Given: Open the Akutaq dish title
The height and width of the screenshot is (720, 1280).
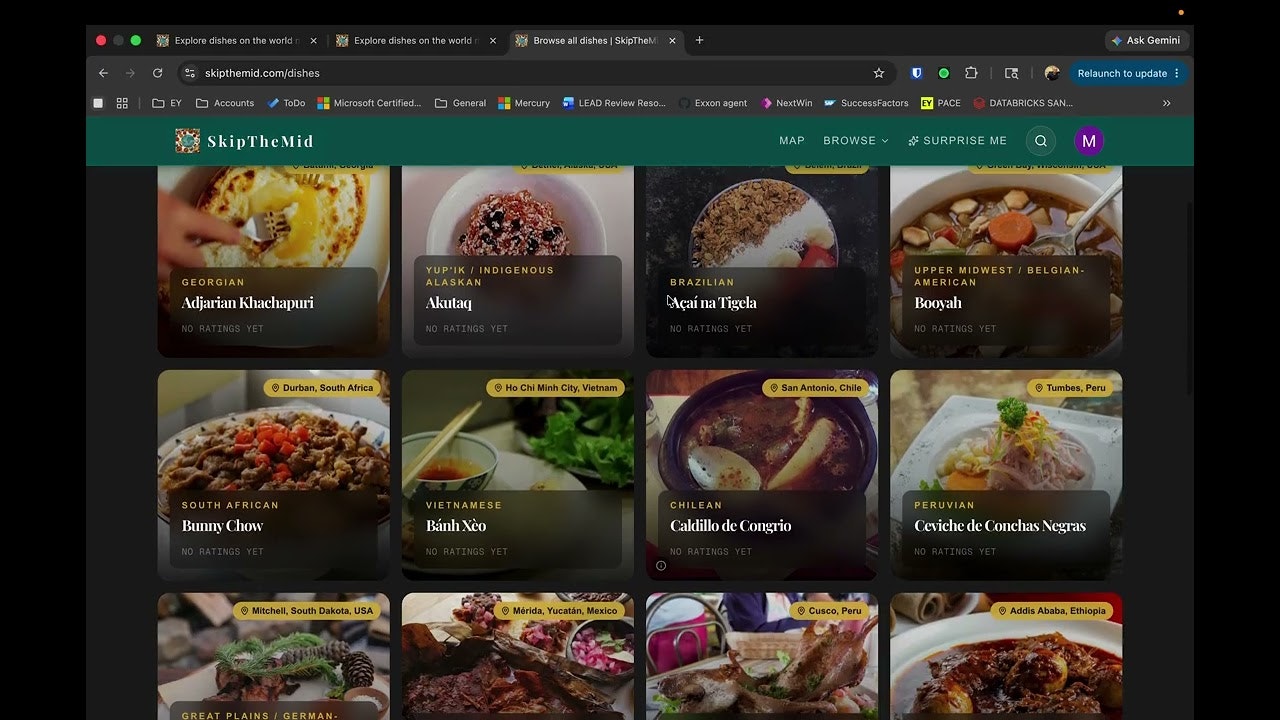Looking at the screenshot, I should coord(449,303).
